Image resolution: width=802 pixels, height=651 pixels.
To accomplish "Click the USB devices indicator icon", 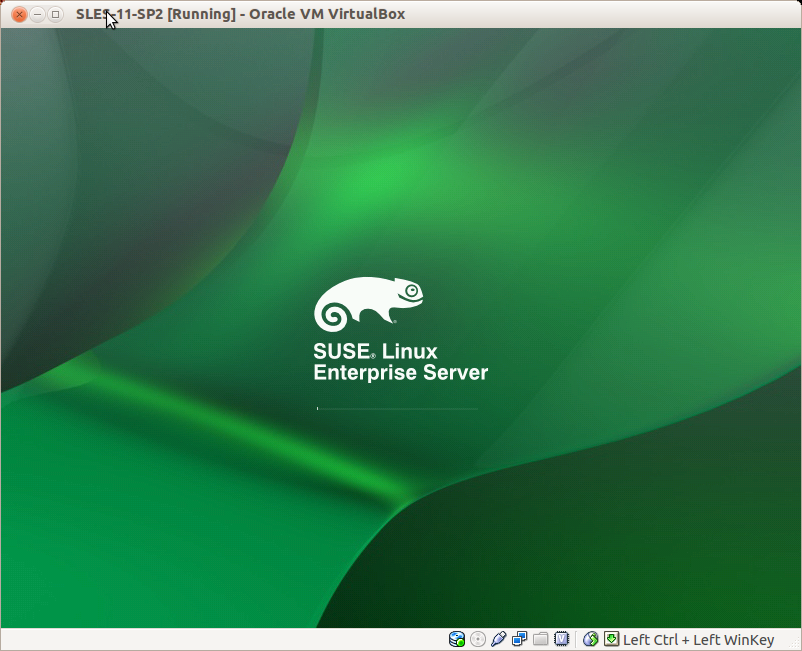I will pos(499,639).
